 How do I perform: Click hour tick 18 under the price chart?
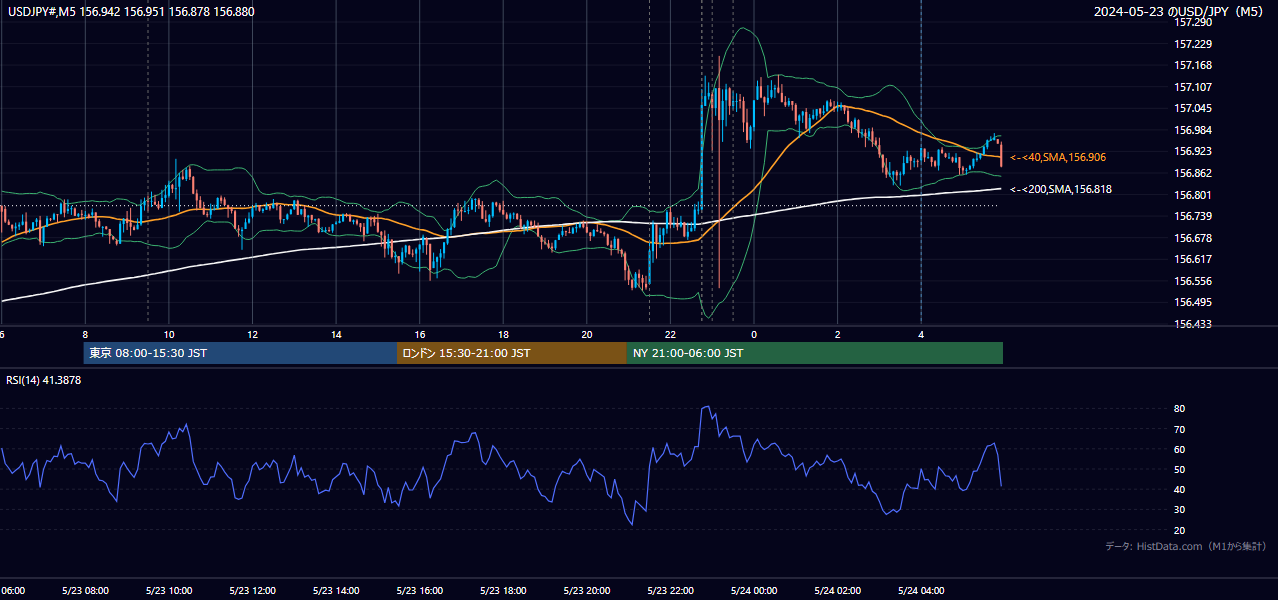click(x=503, y=335)
